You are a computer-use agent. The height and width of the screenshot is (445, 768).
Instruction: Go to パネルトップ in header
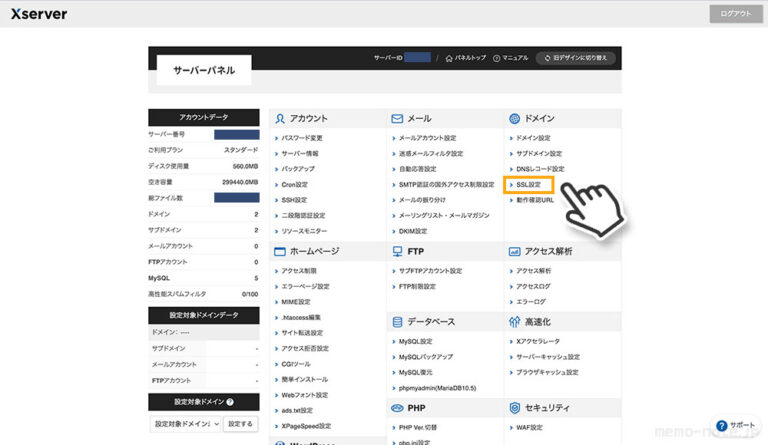(x=467, y=58)
